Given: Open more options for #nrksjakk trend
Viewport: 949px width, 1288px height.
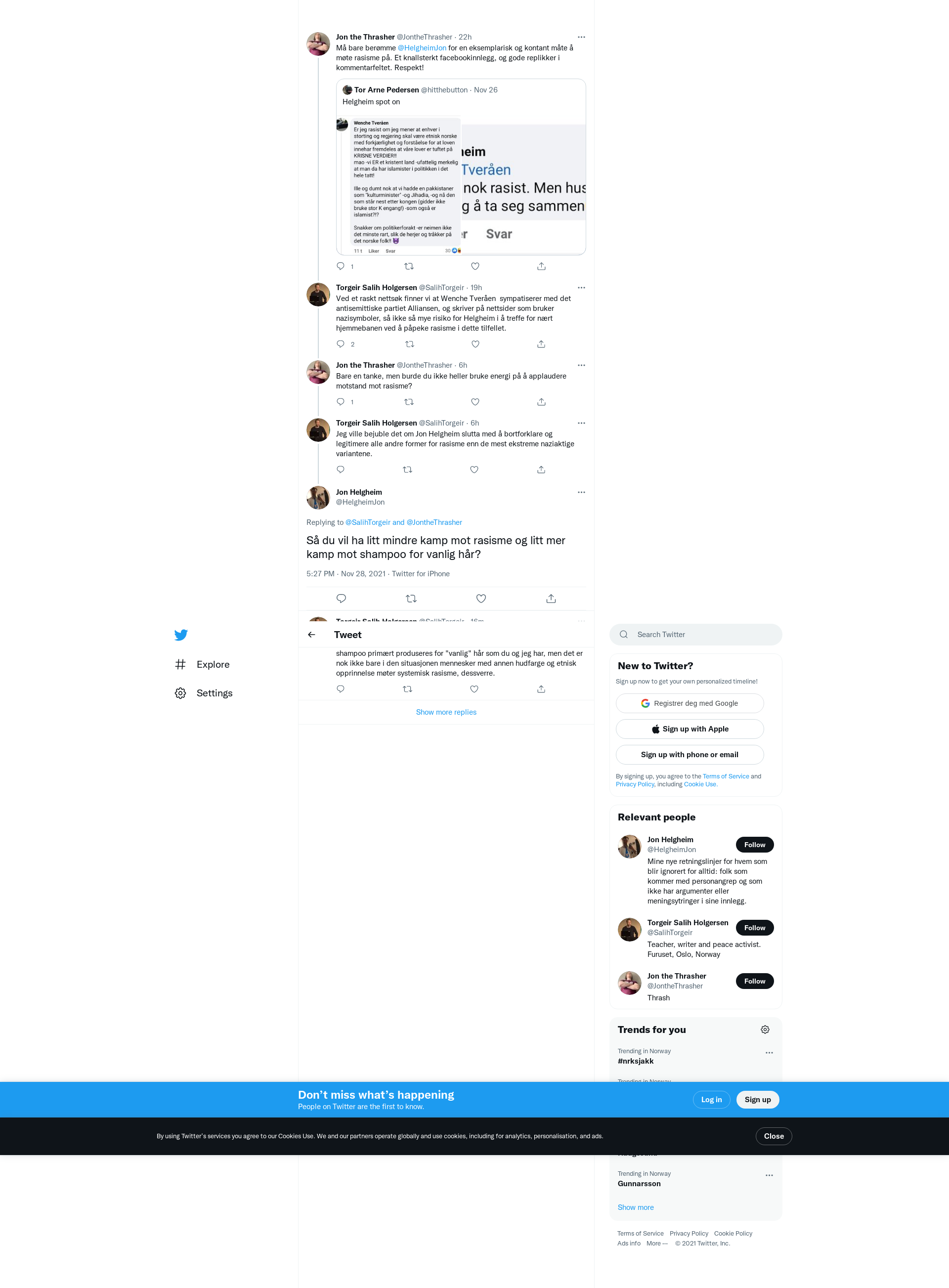Looking at the screenshot, I should click(769, 1053).
